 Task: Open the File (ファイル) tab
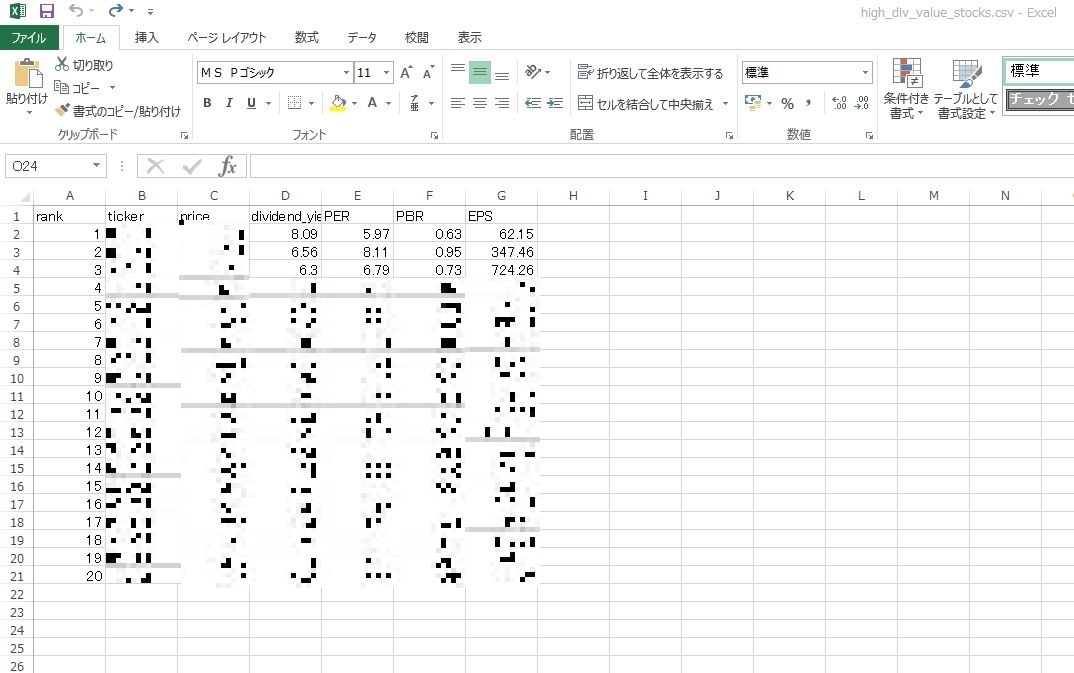click(x=28, y=37)
